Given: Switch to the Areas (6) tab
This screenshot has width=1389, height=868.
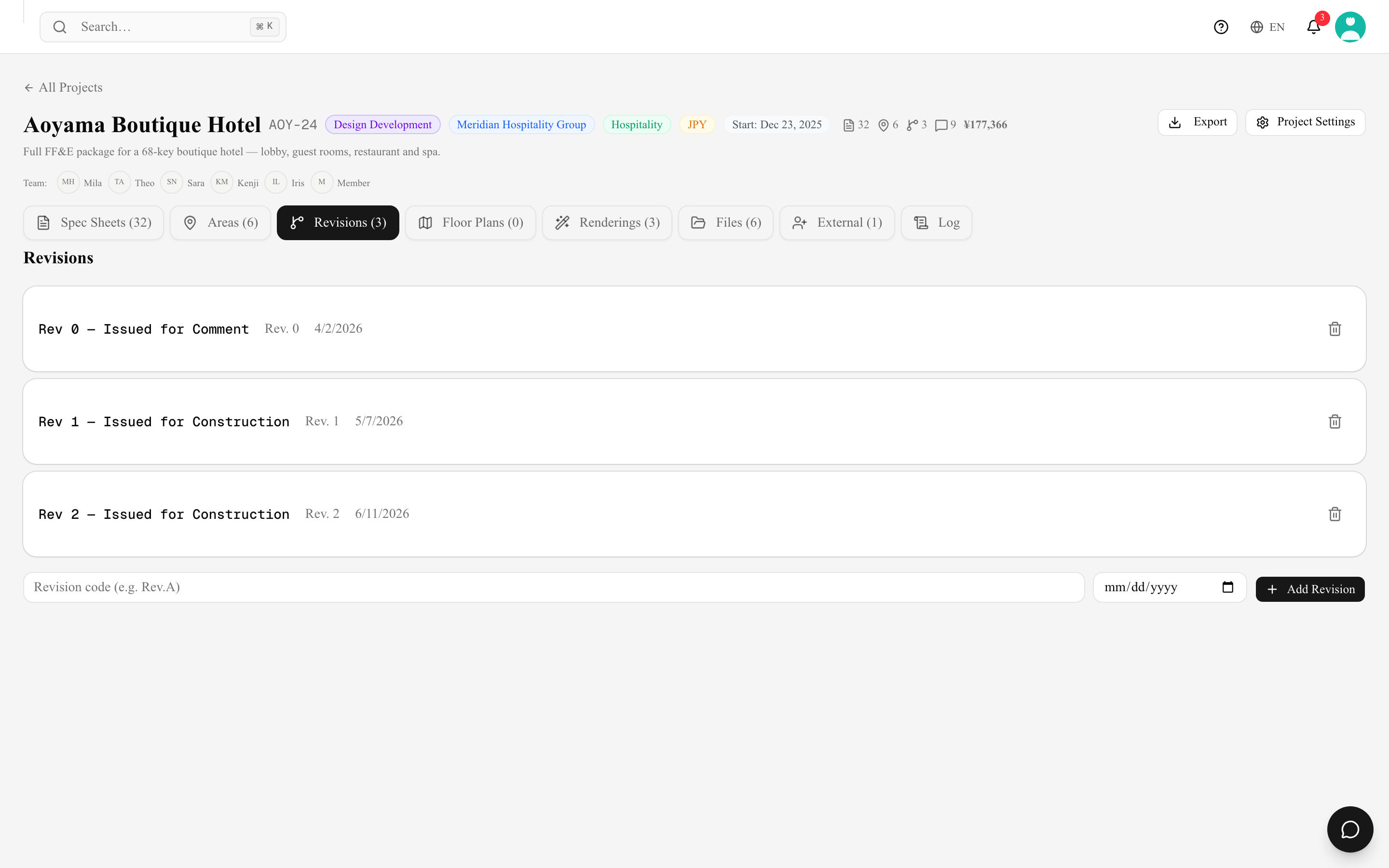Looking at the screenshot, I should click(220, 223).
